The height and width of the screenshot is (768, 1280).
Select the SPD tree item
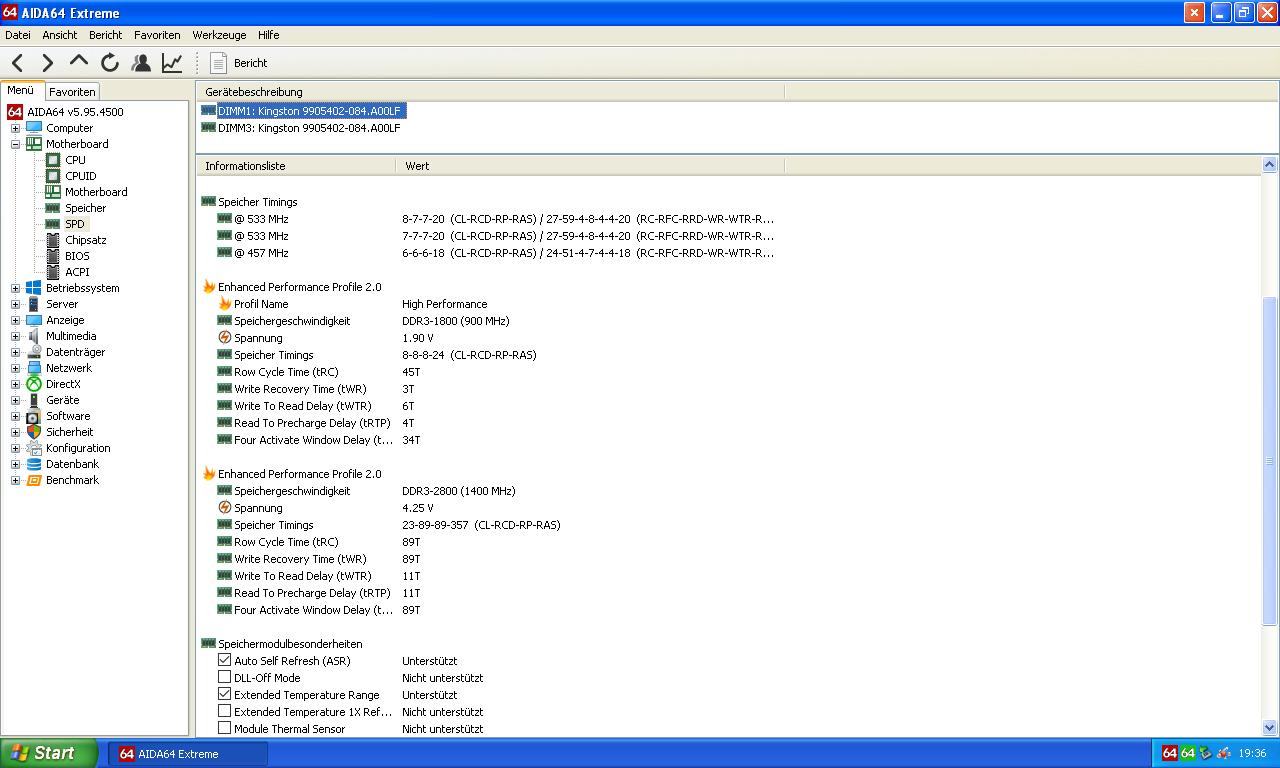75,224
